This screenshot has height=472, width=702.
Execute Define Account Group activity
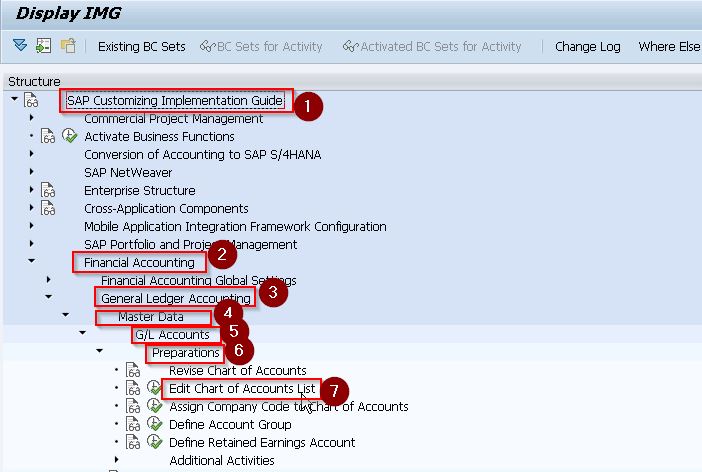154,424
